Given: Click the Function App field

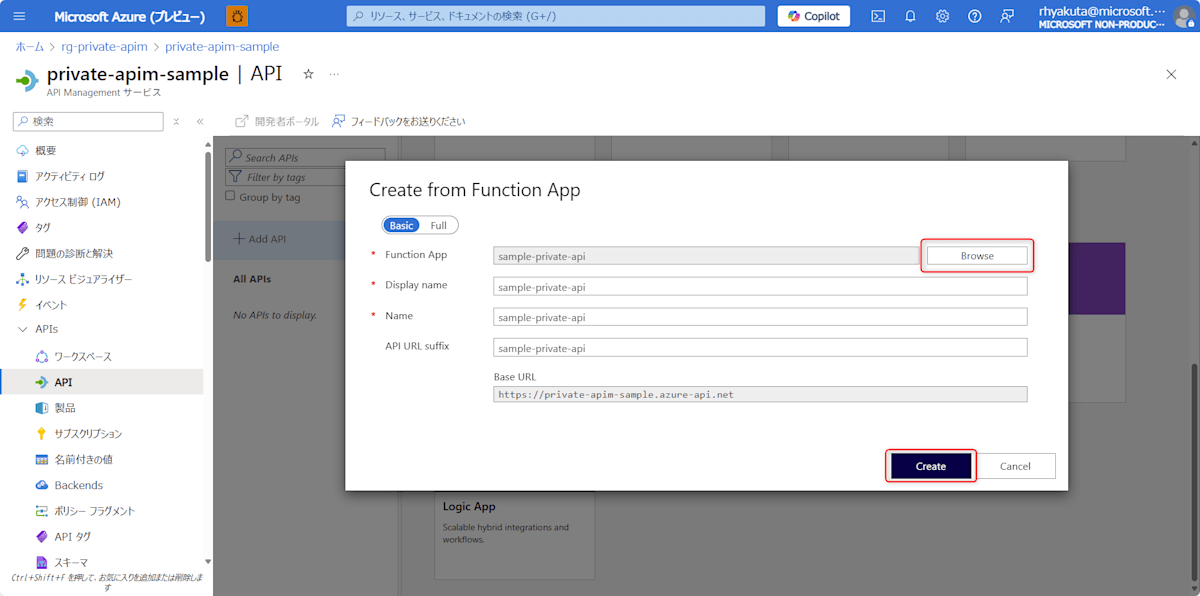Looking at the screenshot, I should [705, 256].
